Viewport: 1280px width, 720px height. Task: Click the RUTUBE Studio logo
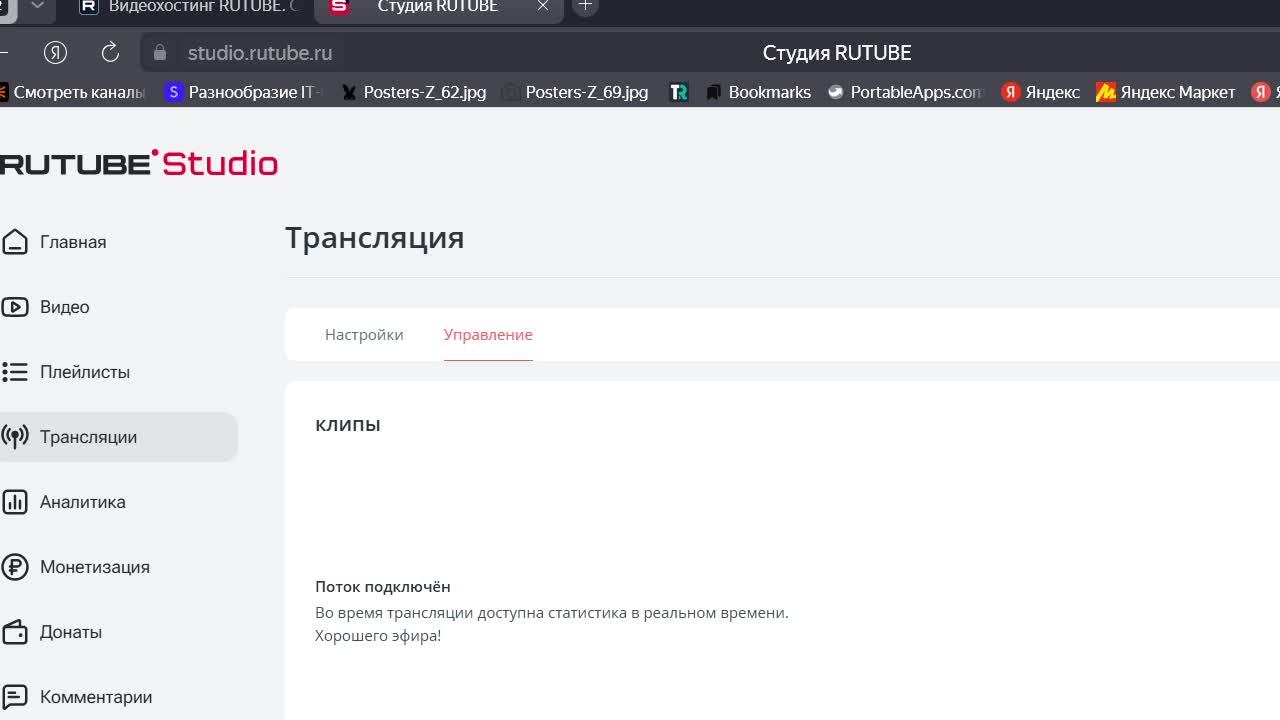[x=139, y=163]
